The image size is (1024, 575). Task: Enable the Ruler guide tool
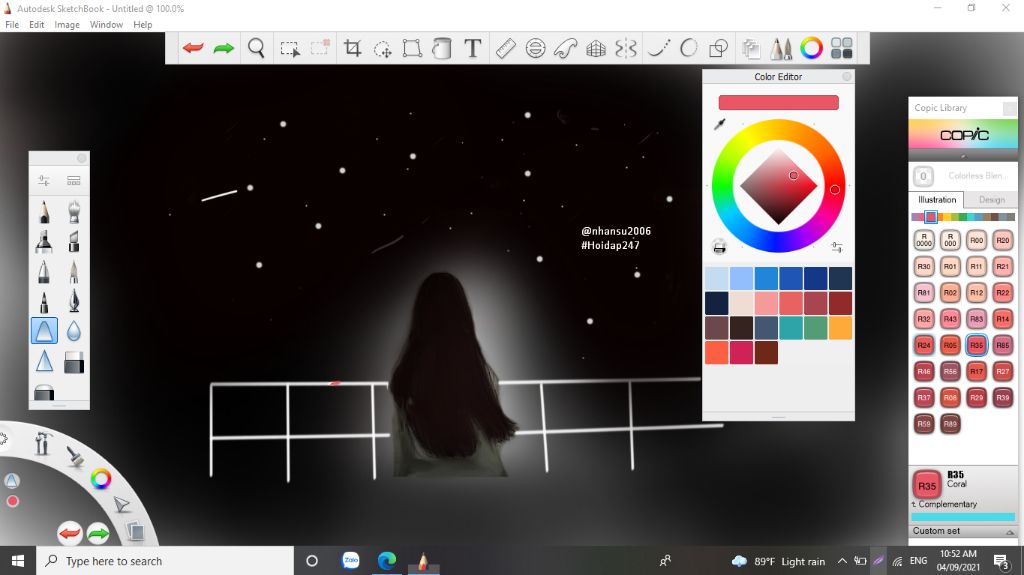(505, 48)
